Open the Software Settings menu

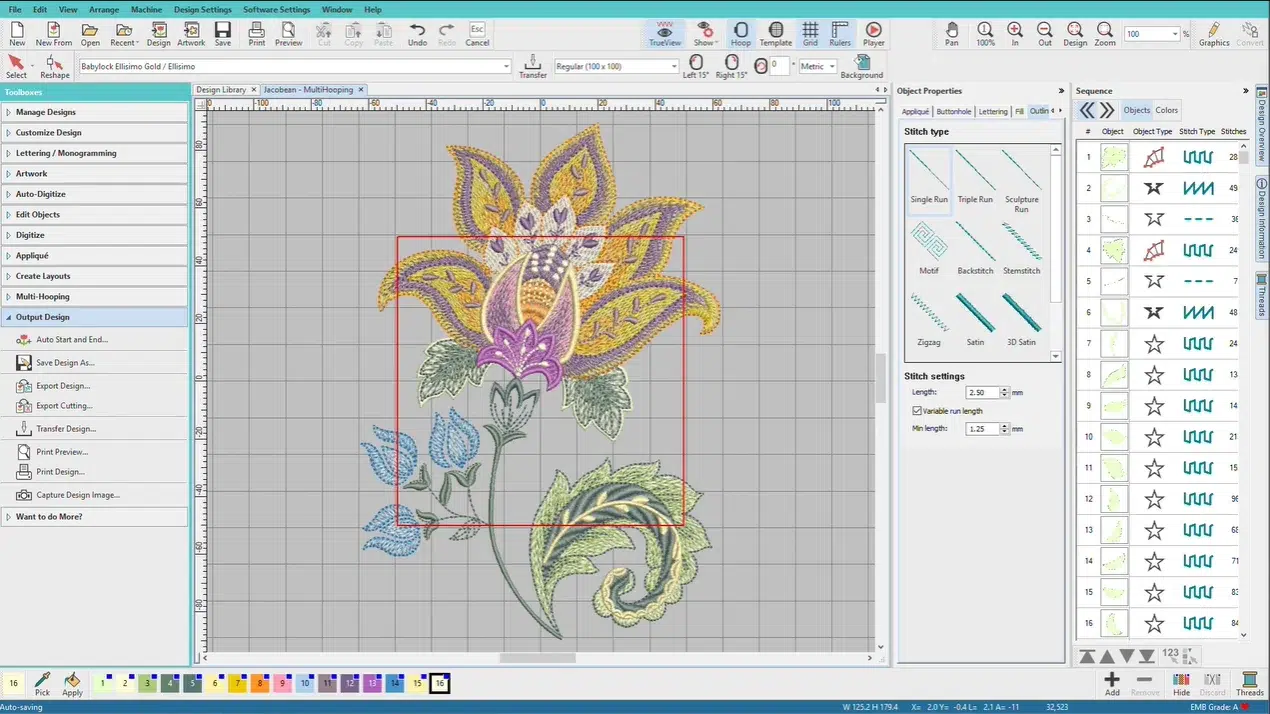[277, 9]
